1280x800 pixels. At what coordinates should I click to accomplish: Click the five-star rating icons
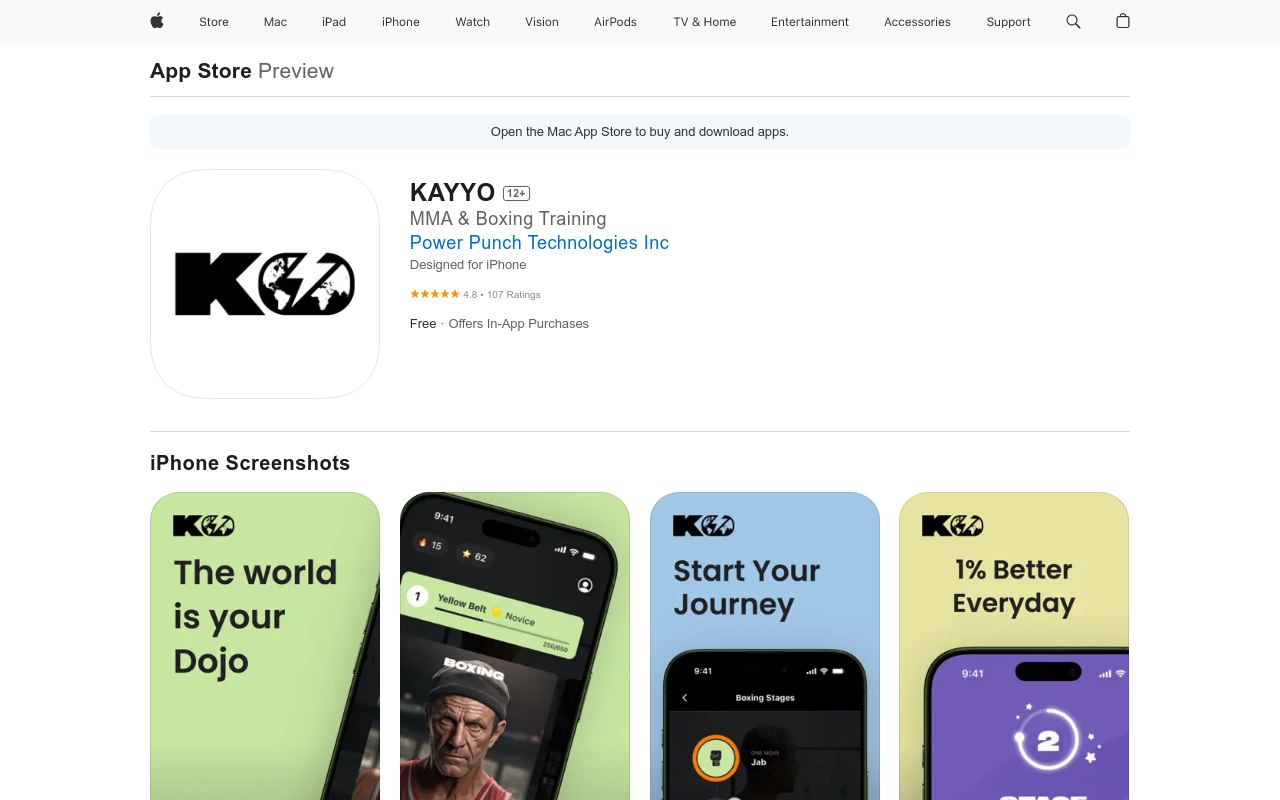pos(435,294)
